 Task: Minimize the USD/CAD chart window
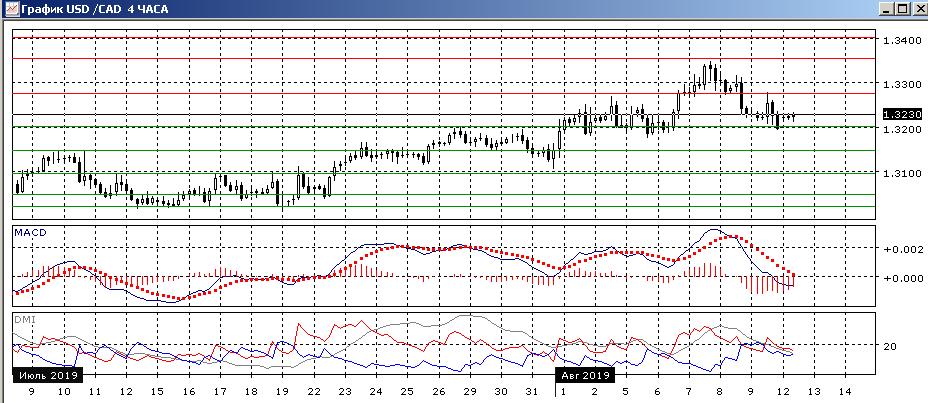point(887,9)
